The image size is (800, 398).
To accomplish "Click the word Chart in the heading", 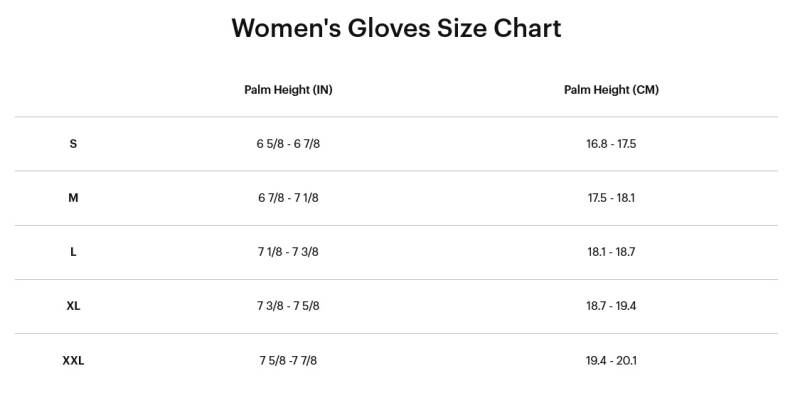I will pos(527,28).
